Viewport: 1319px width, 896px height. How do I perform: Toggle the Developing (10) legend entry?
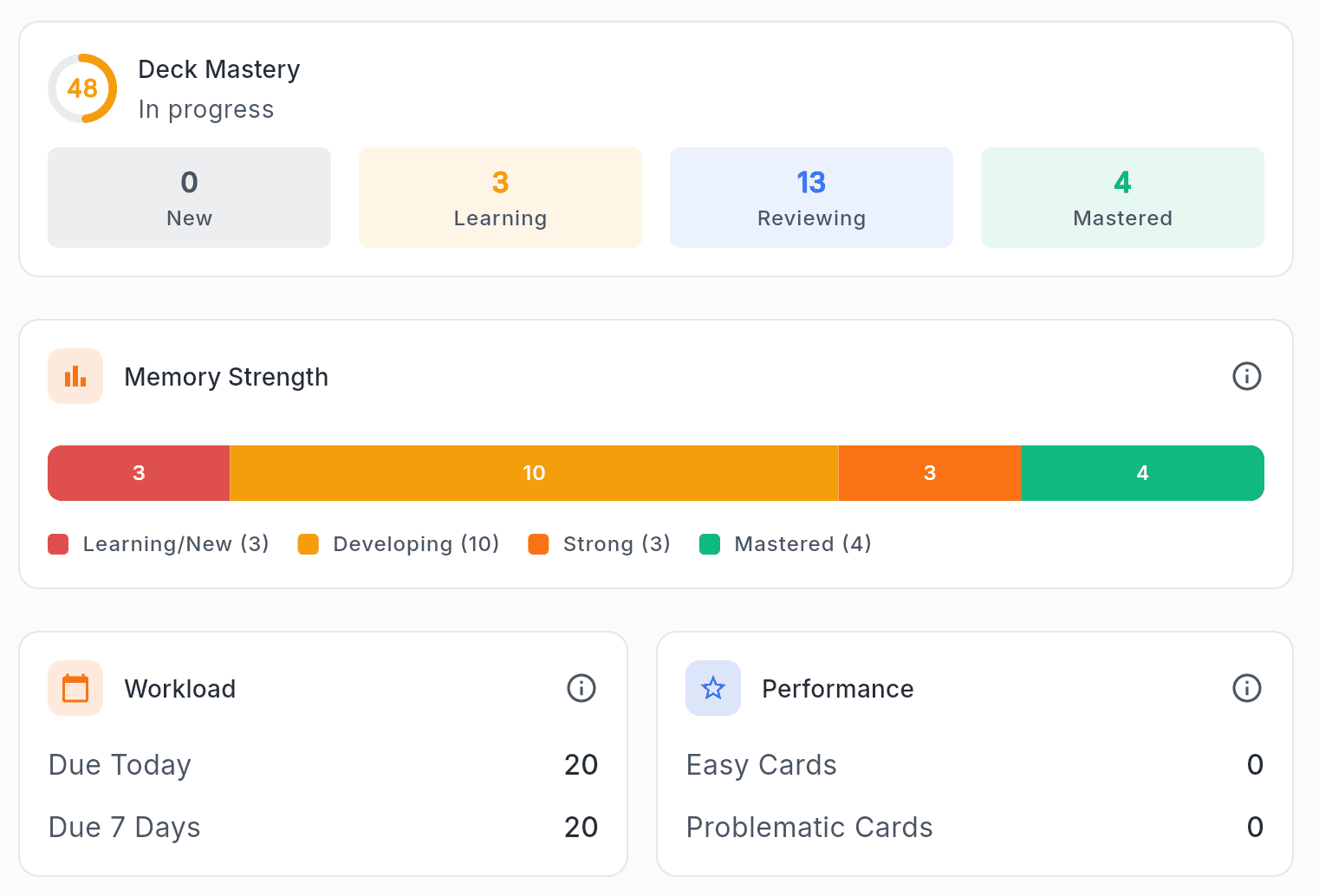point(399,543)
